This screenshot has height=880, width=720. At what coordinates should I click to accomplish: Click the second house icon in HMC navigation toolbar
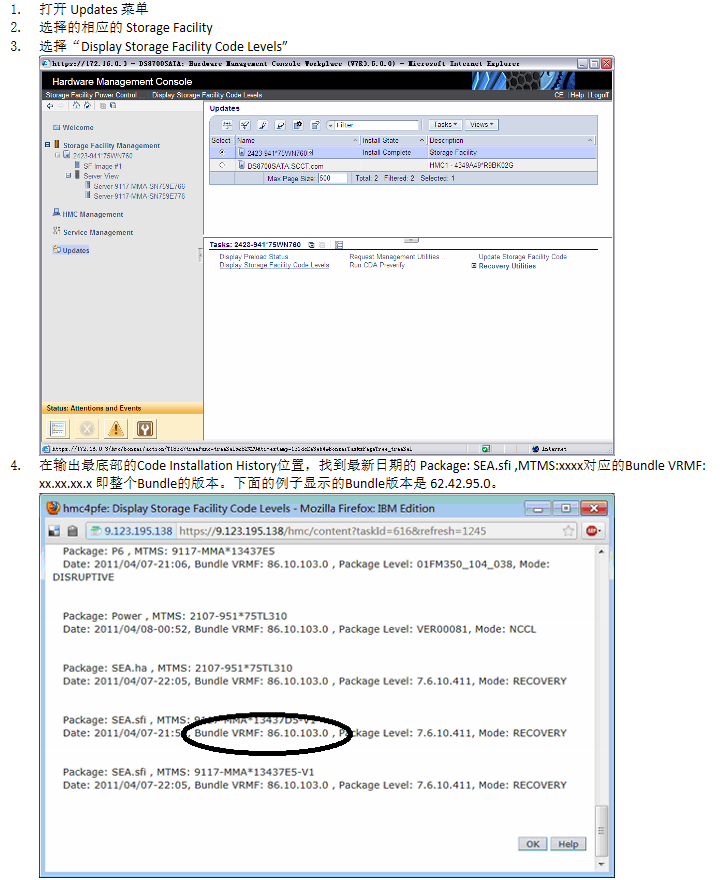click(x=88, y=105)
